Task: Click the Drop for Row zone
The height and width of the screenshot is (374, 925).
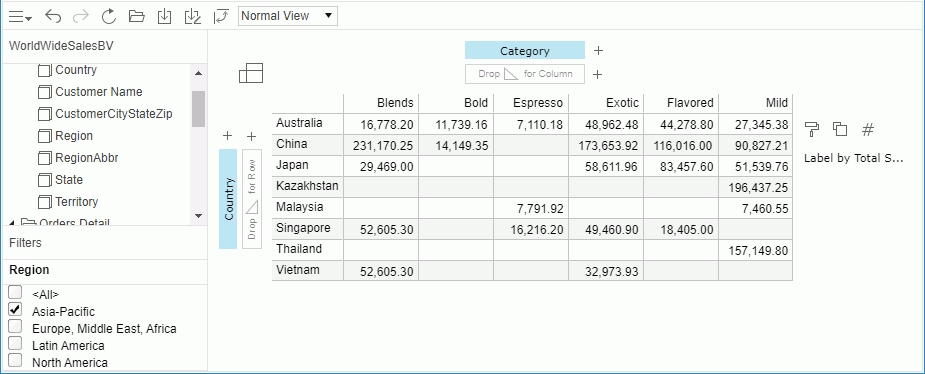Action: 252,199
